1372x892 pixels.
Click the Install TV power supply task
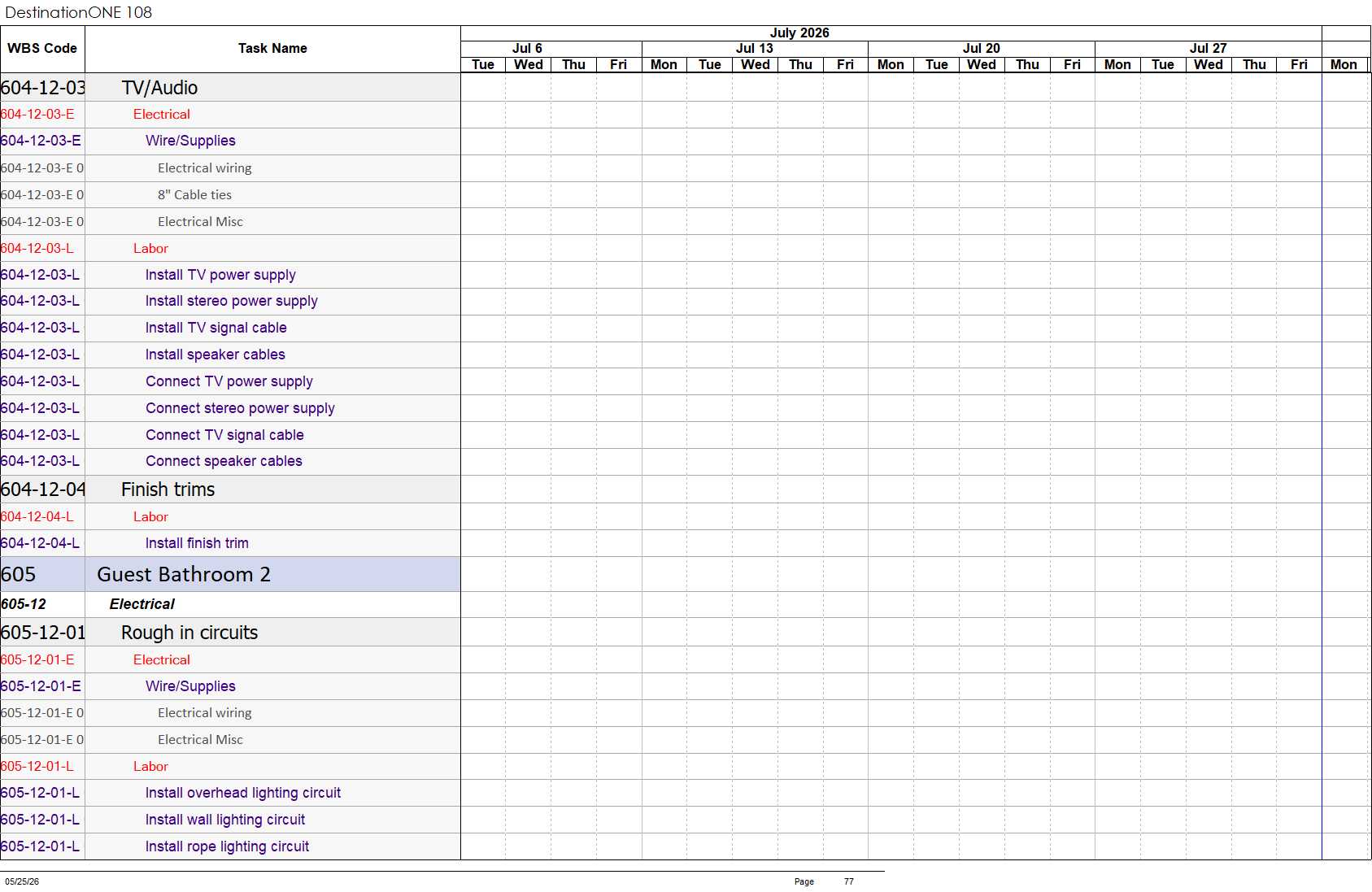220,275
